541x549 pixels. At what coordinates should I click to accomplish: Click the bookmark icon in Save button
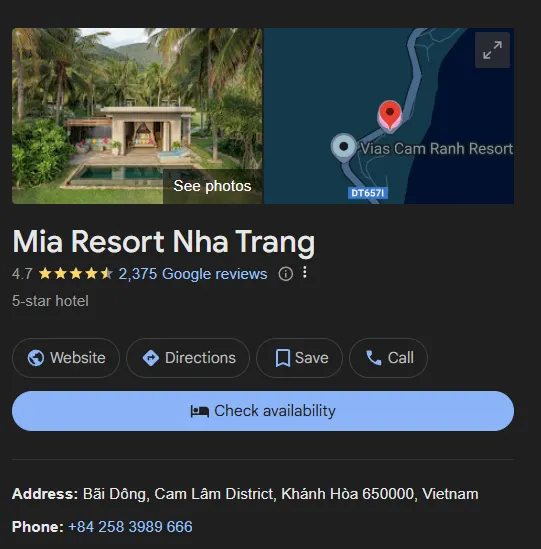(x=283, y=358)
